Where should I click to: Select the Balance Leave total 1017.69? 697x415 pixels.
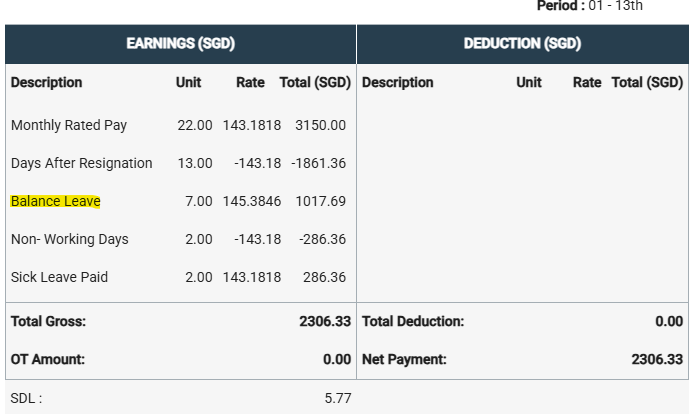click(x=320, y=201)
